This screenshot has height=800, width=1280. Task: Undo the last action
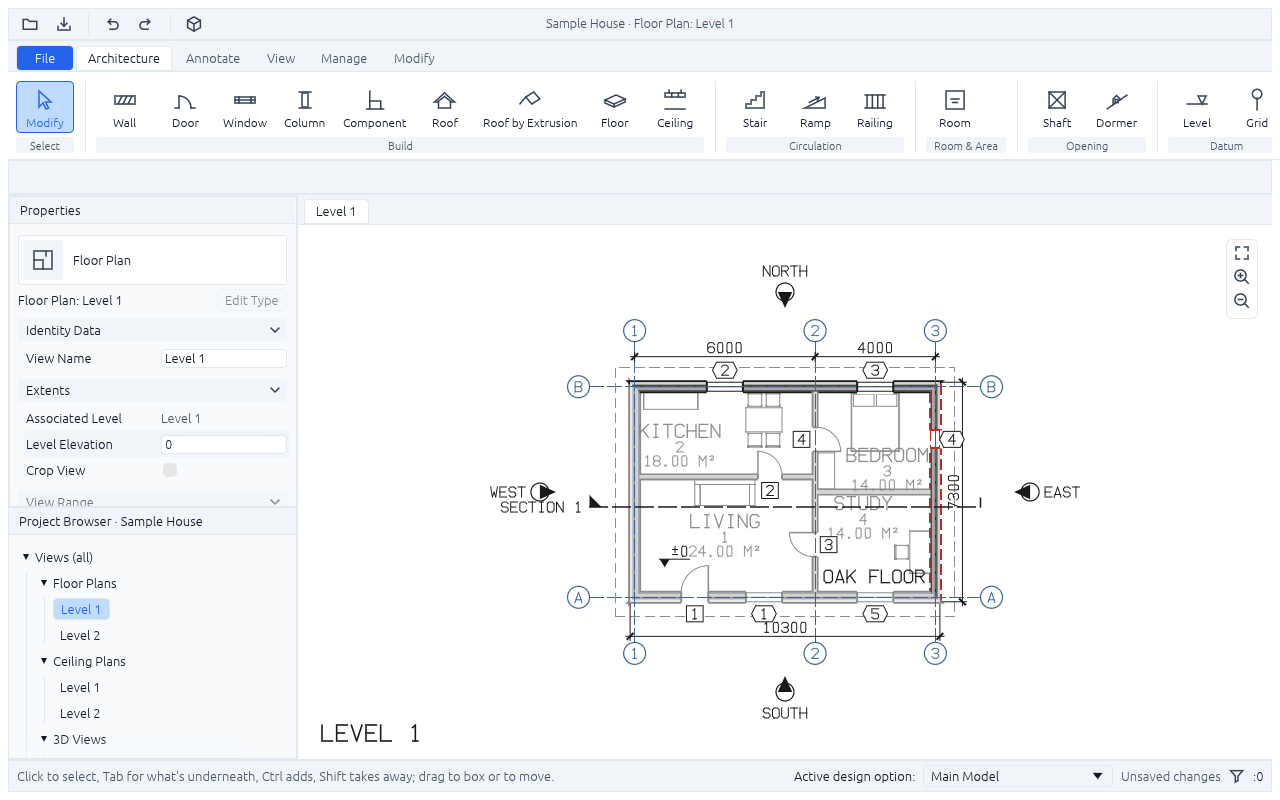(113, 24)
